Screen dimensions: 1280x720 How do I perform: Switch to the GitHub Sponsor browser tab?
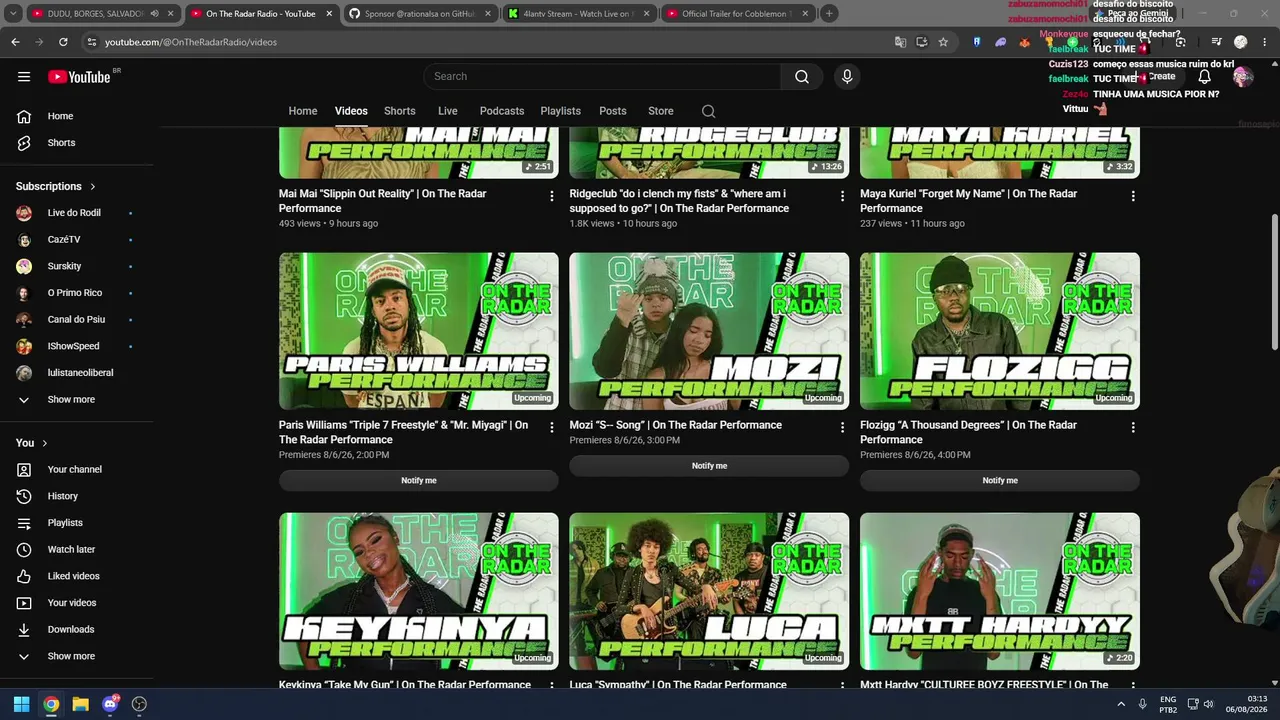[419, 14]
